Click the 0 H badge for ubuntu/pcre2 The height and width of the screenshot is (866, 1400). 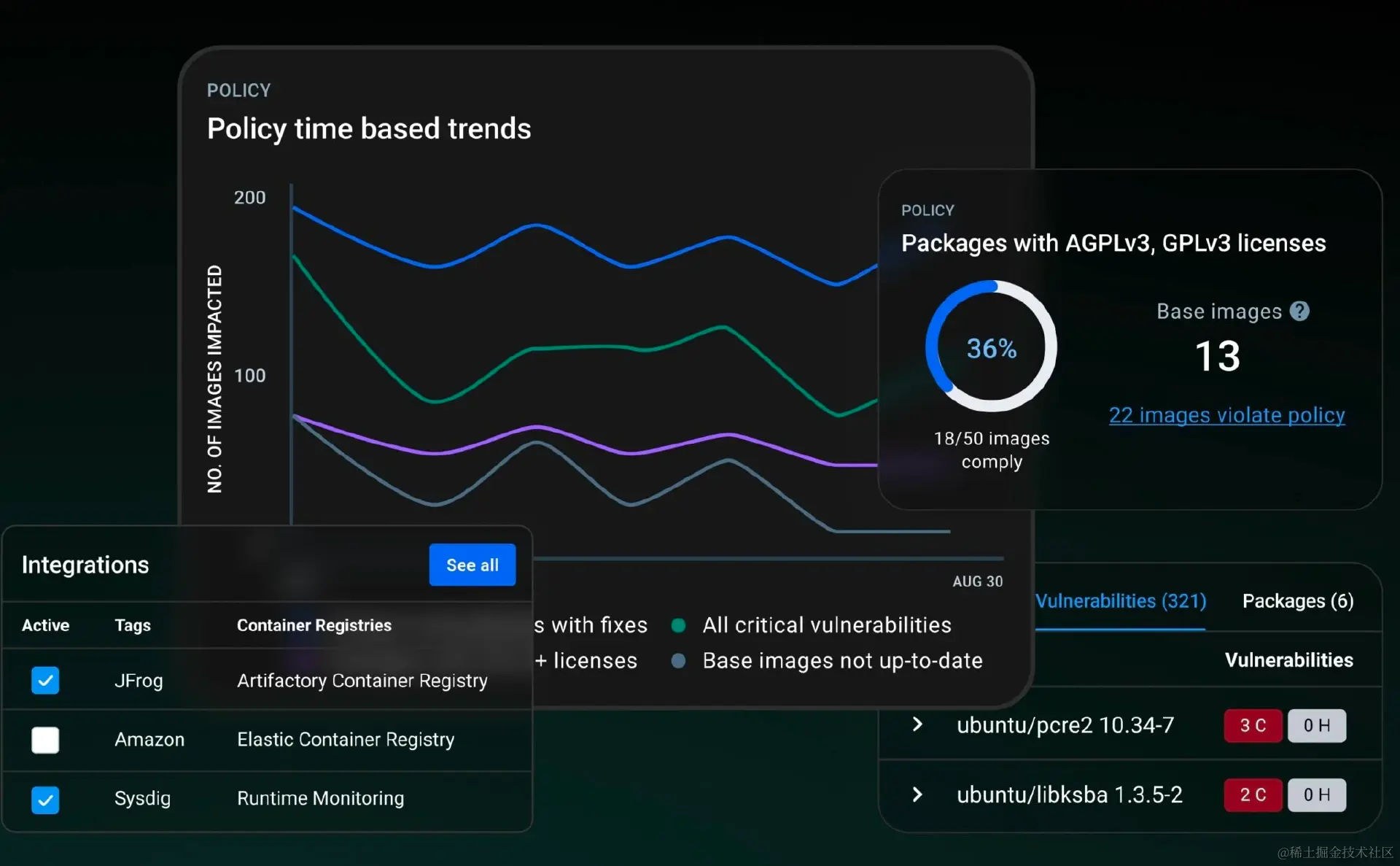point(1316,725)
